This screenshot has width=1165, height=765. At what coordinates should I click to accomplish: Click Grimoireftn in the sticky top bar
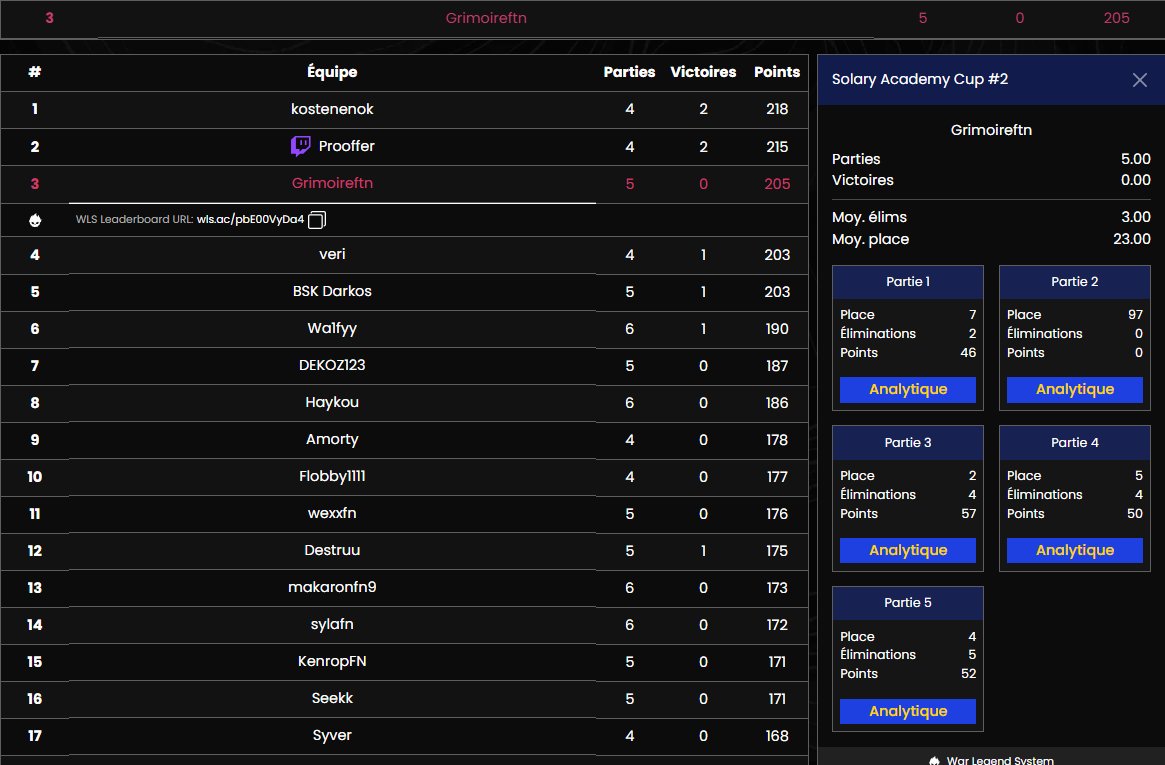[x=486, y=18]
